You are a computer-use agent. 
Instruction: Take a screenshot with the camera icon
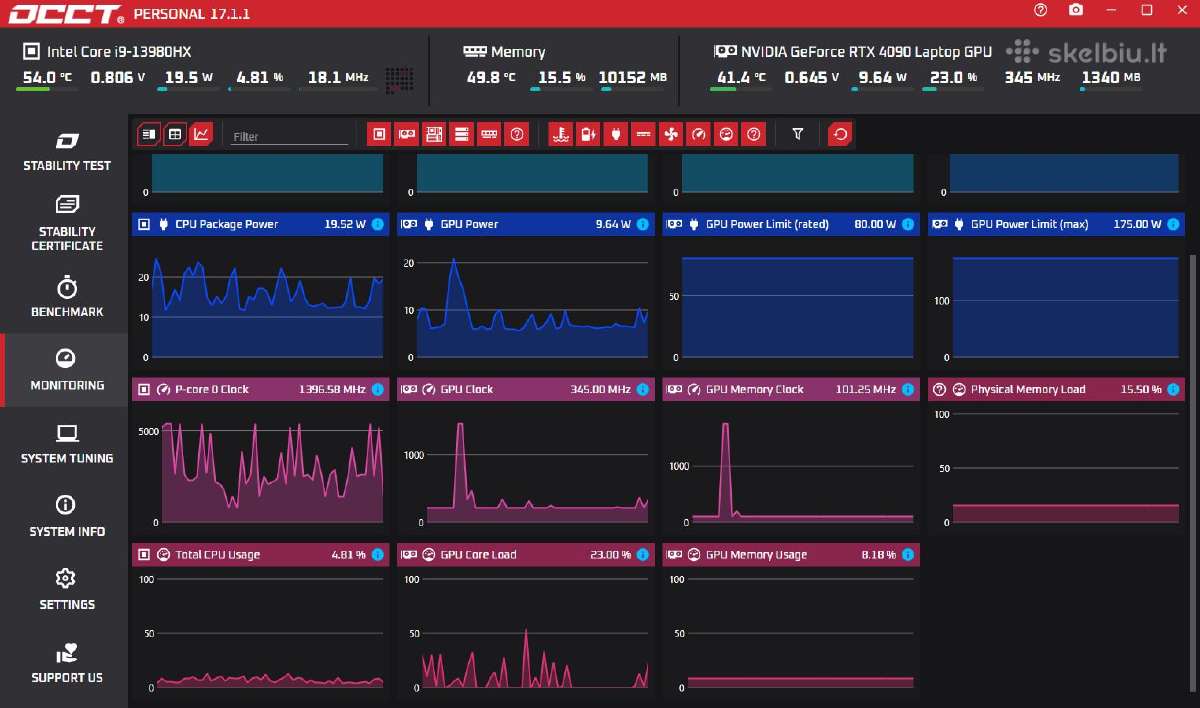(1076, 10)
